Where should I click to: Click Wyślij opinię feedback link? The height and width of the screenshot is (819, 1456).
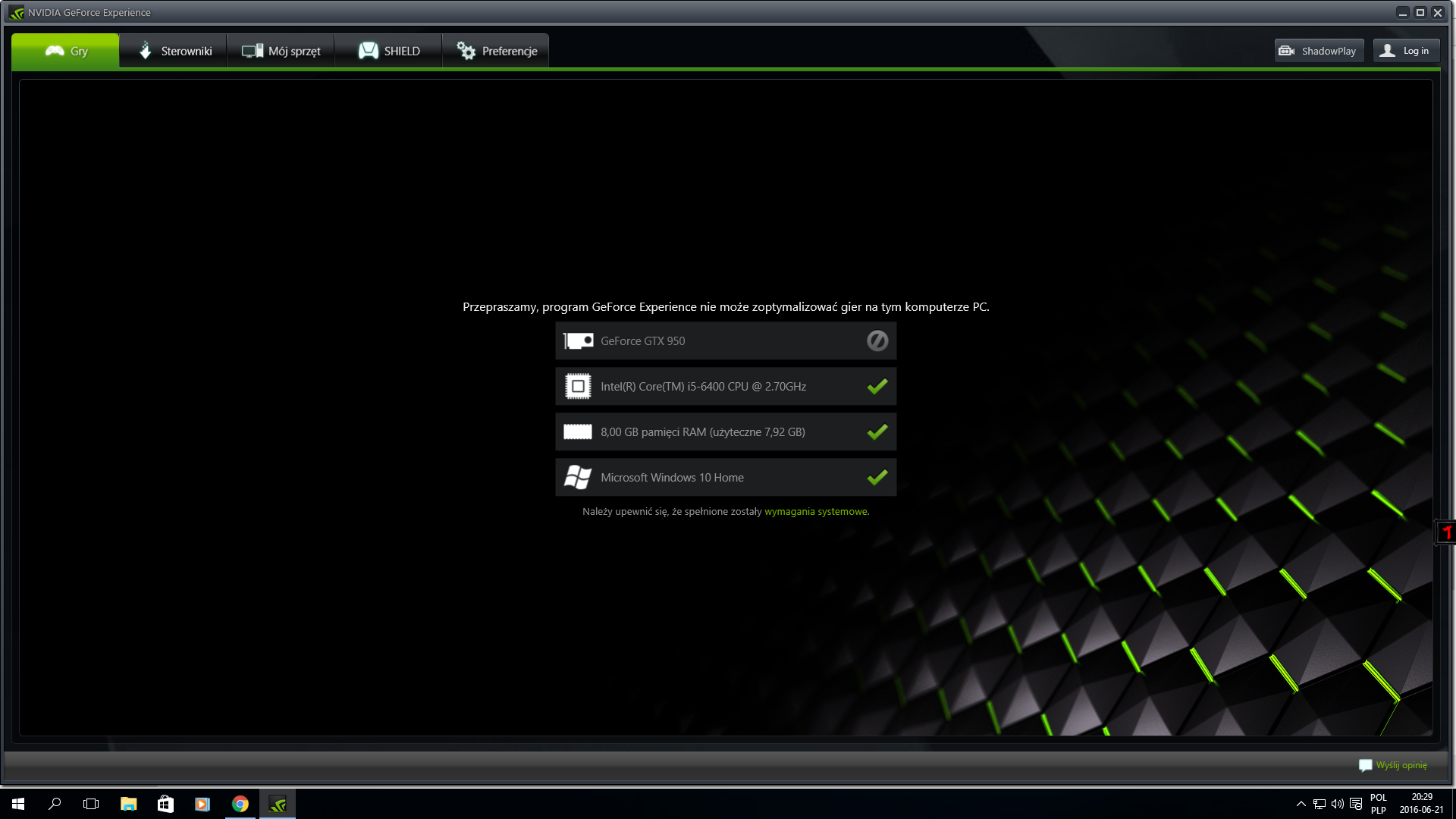tap(1401, 765)
